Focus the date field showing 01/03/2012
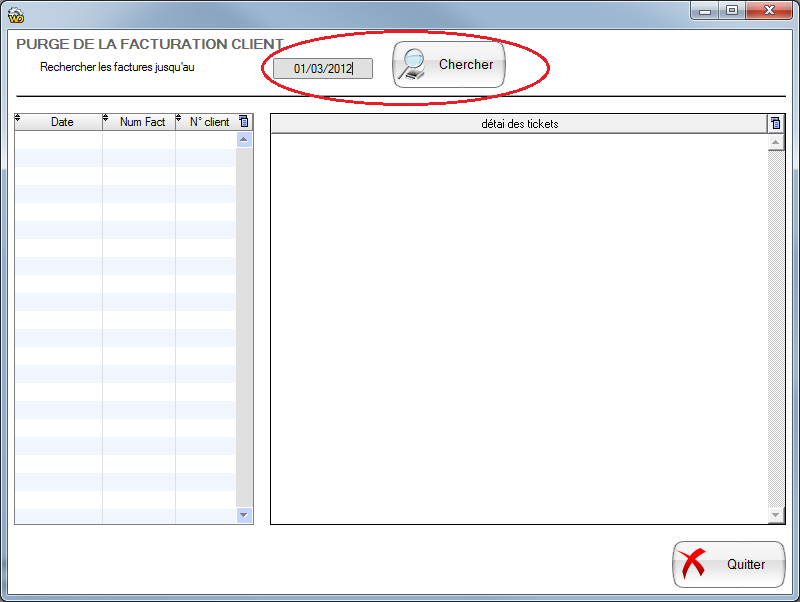Image resolution: width=800 pixels, height=602 pixels. (322, 69)
